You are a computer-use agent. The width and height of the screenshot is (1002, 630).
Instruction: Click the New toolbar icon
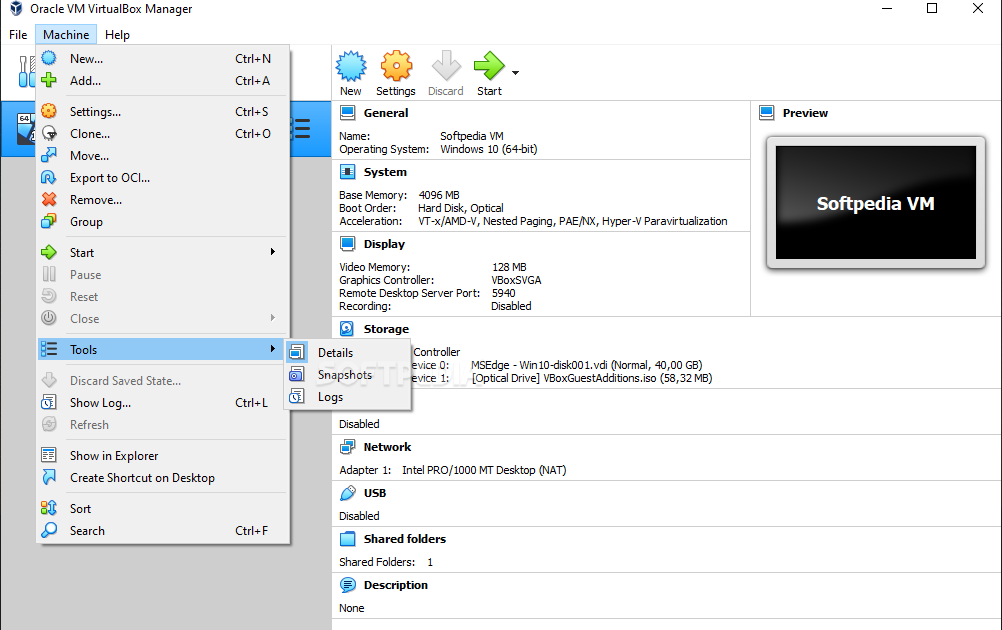pyautogui.click(x=351, y=66)
